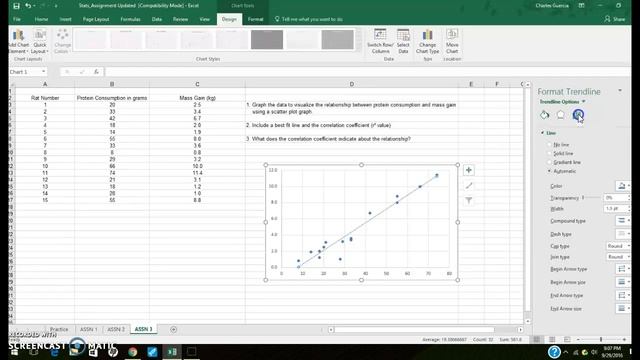Open the Join type Round dropdown
This screenshot has height=360, width=640.
tap(618, 257)
